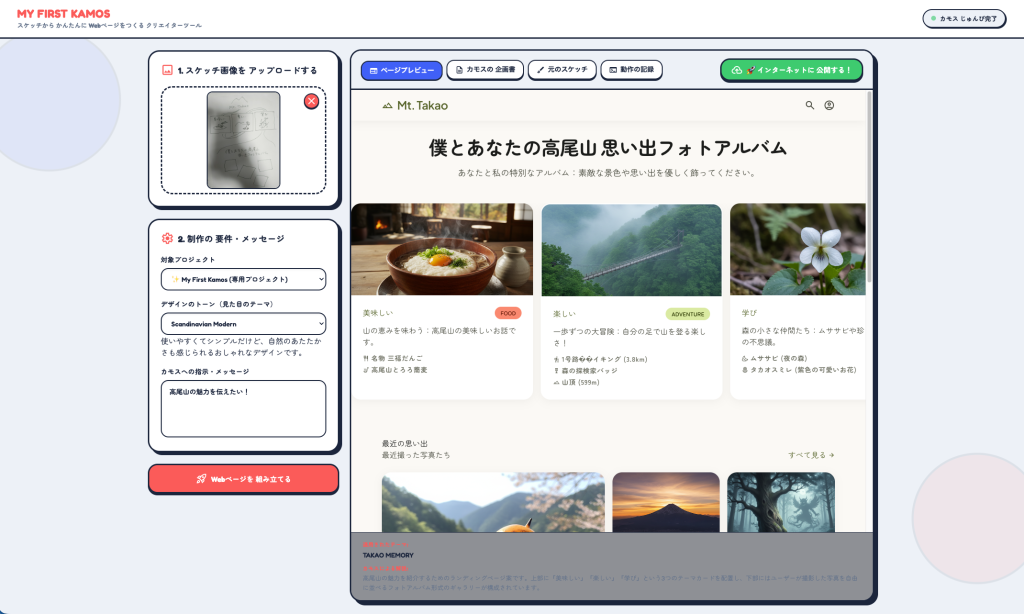This screenshot has height=614, width=1024.
Task: Click the cloud upload icon on the green publish button
Action: [x=737, y=70]
